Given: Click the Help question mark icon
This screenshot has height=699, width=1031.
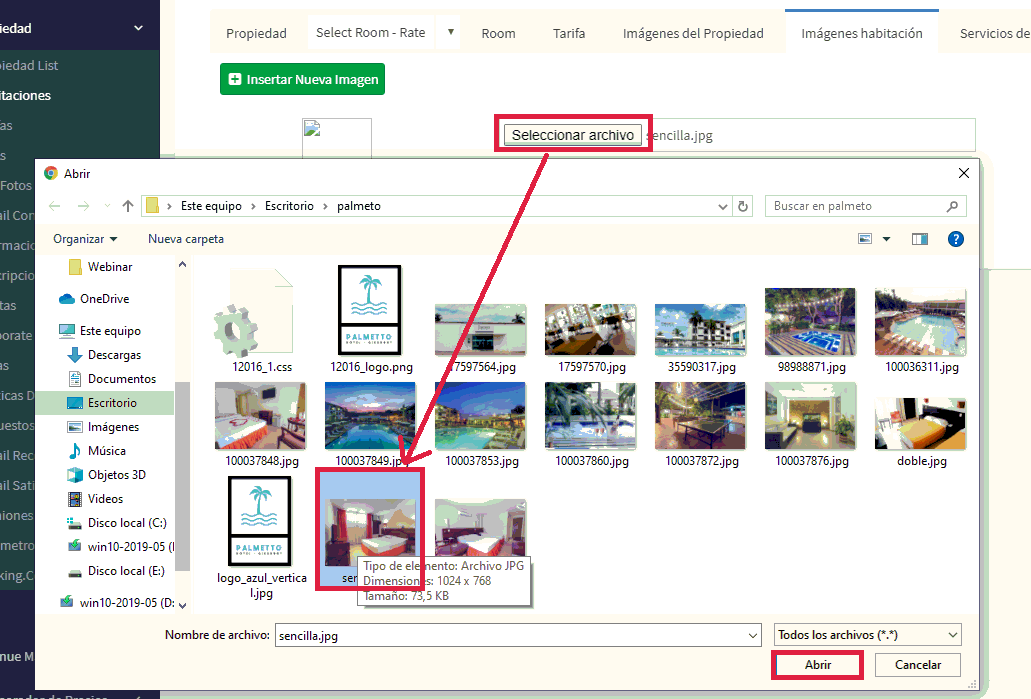Looking at the screenshot, I should 955,239.
